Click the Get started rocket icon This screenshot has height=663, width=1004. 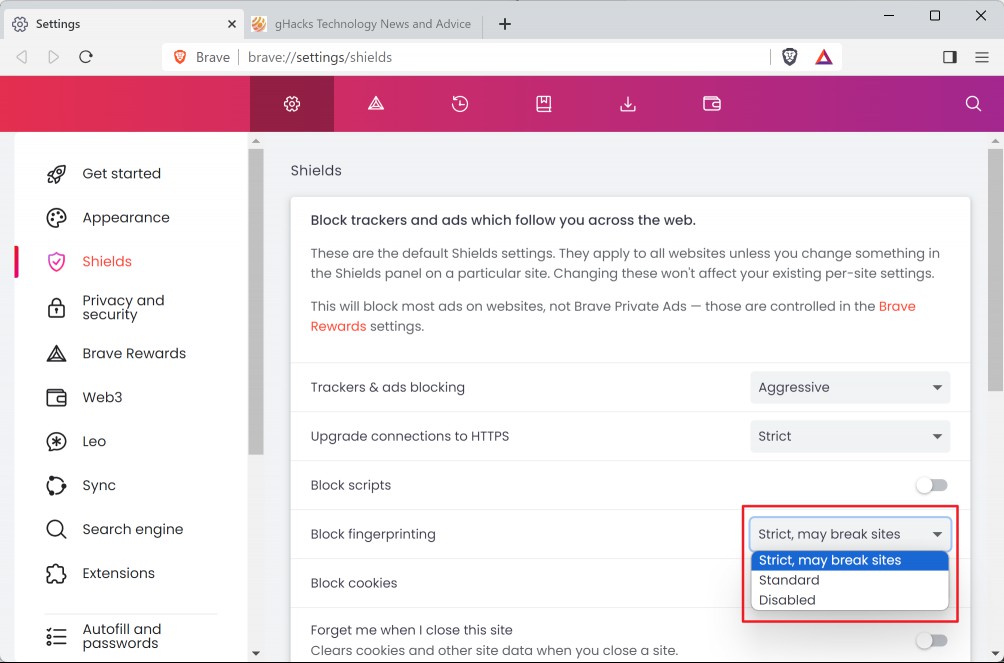(56, 174)
